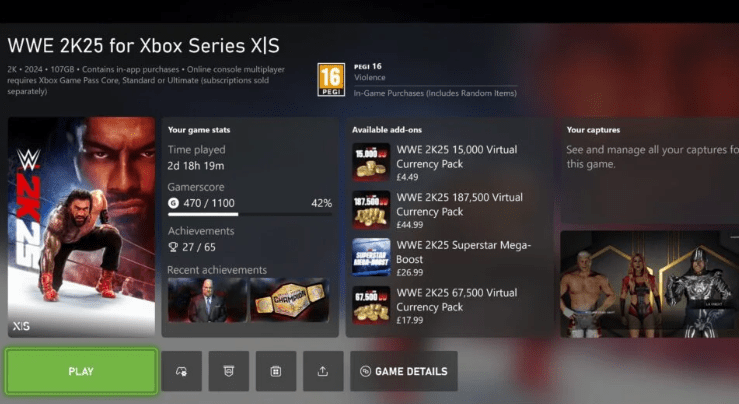Open the GAME DETAILS button
This screenshot has width=739, height=404.
[404, 371]
